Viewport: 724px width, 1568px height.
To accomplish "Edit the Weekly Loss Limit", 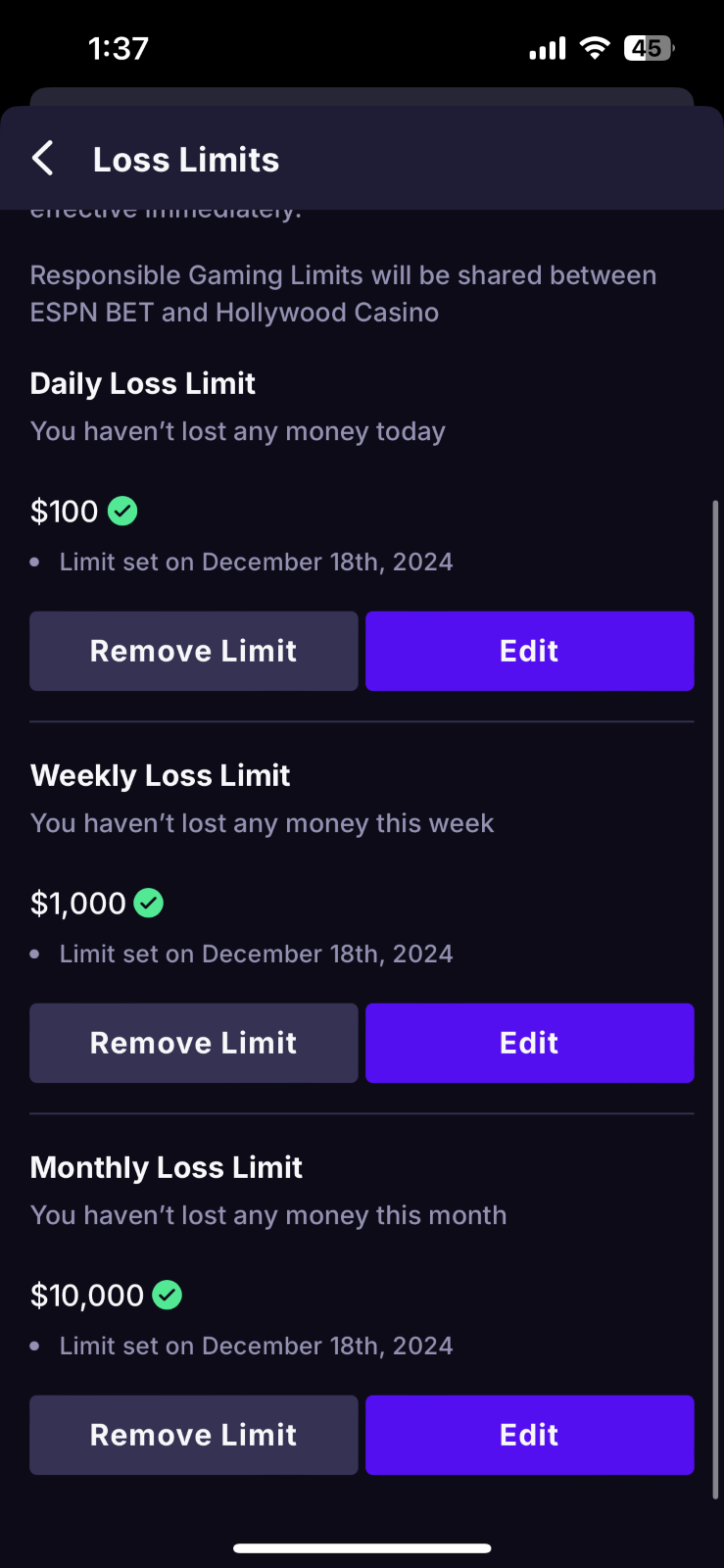I will coord(529,1043).
